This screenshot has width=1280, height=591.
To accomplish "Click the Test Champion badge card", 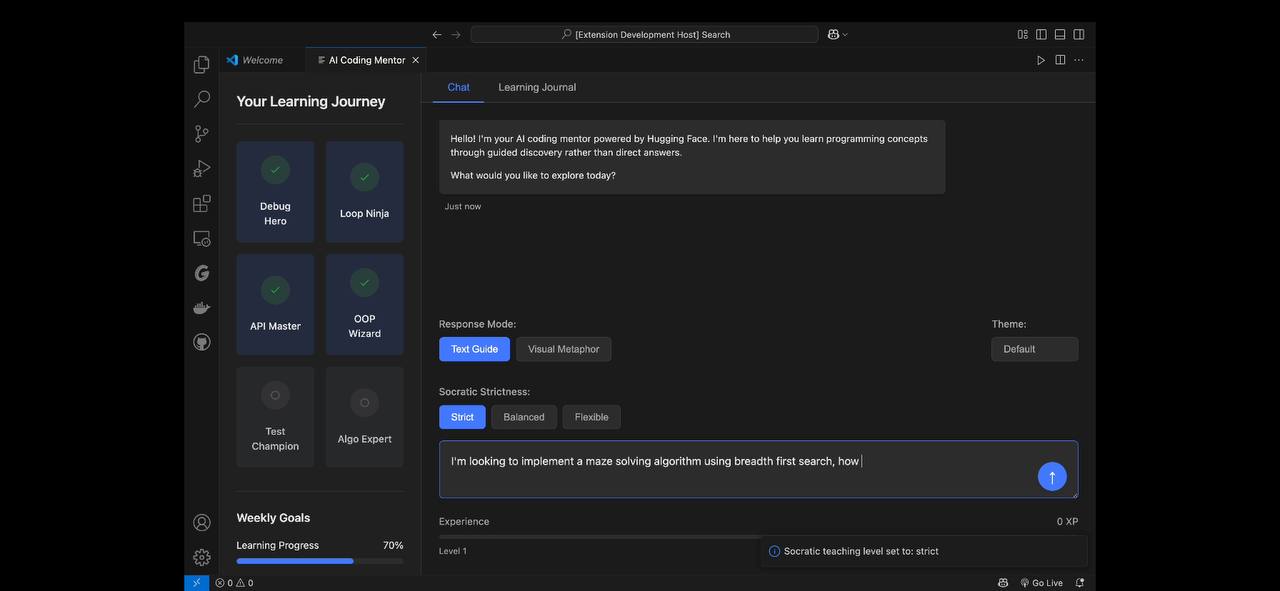I will (275, 417).
